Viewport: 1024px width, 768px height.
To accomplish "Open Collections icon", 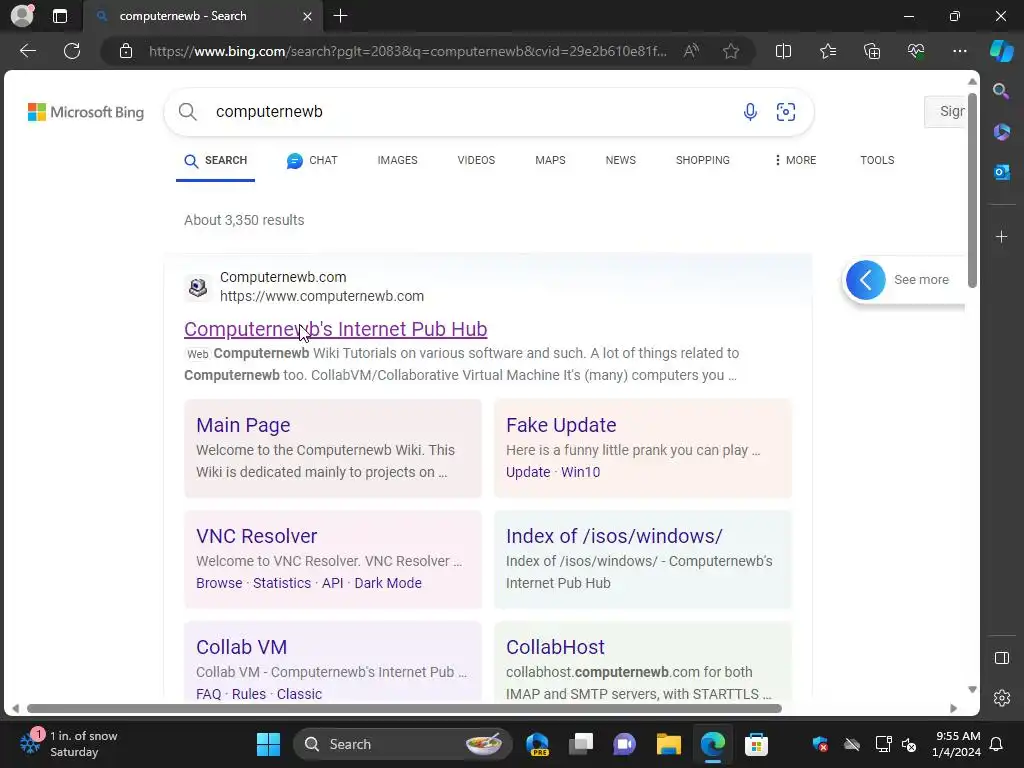I will point(872,51).
